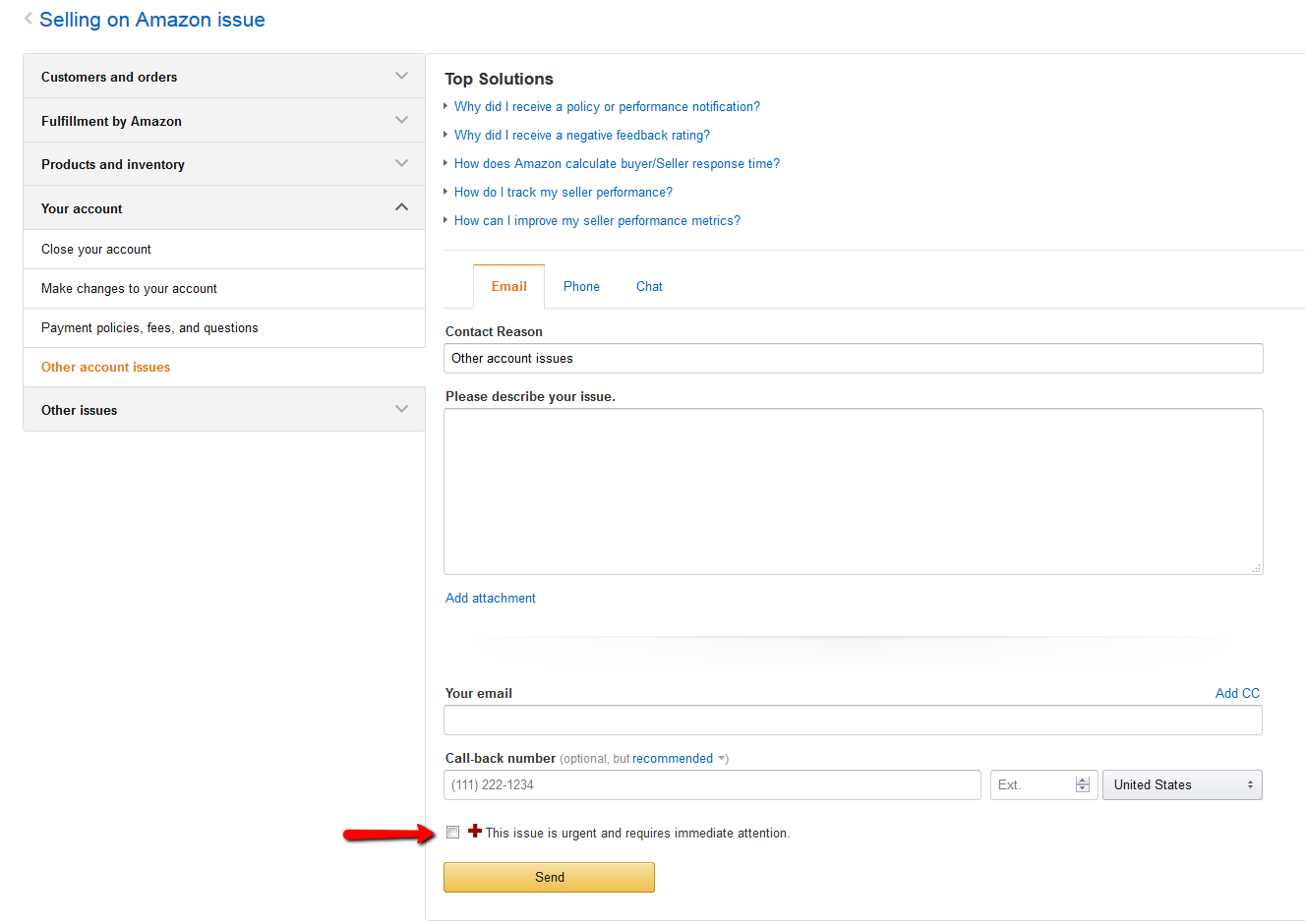Click the Call-back number field

point(712,784)
